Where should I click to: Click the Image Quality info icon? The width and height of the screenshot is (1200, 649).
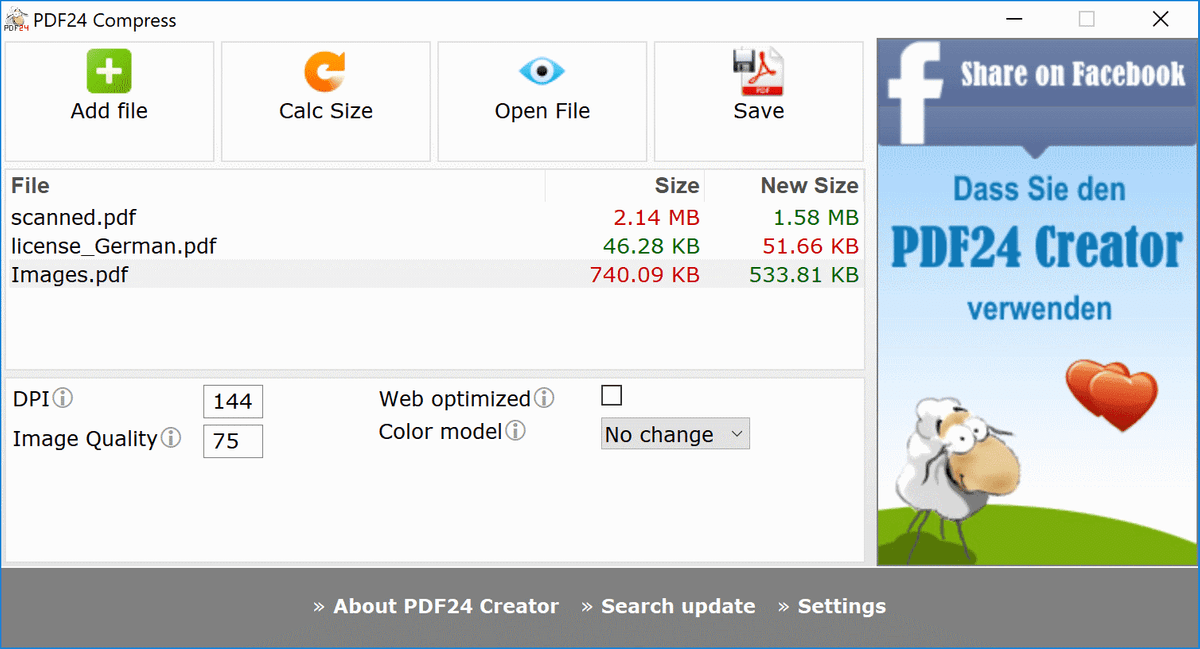(171, 438)
